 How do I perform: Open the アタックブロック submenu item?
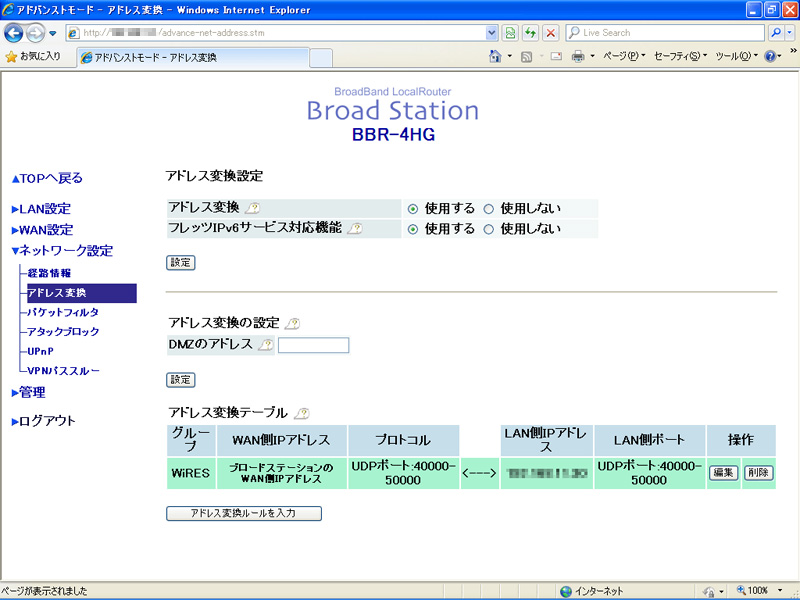click(63, 332)
